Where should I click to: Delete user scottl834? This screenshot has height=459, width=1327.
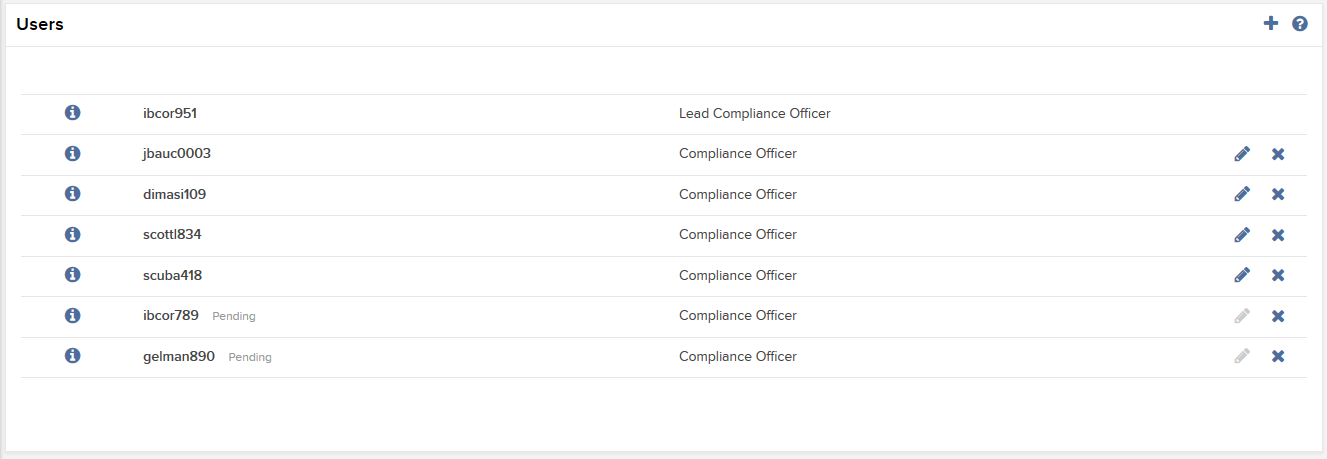1278,235
